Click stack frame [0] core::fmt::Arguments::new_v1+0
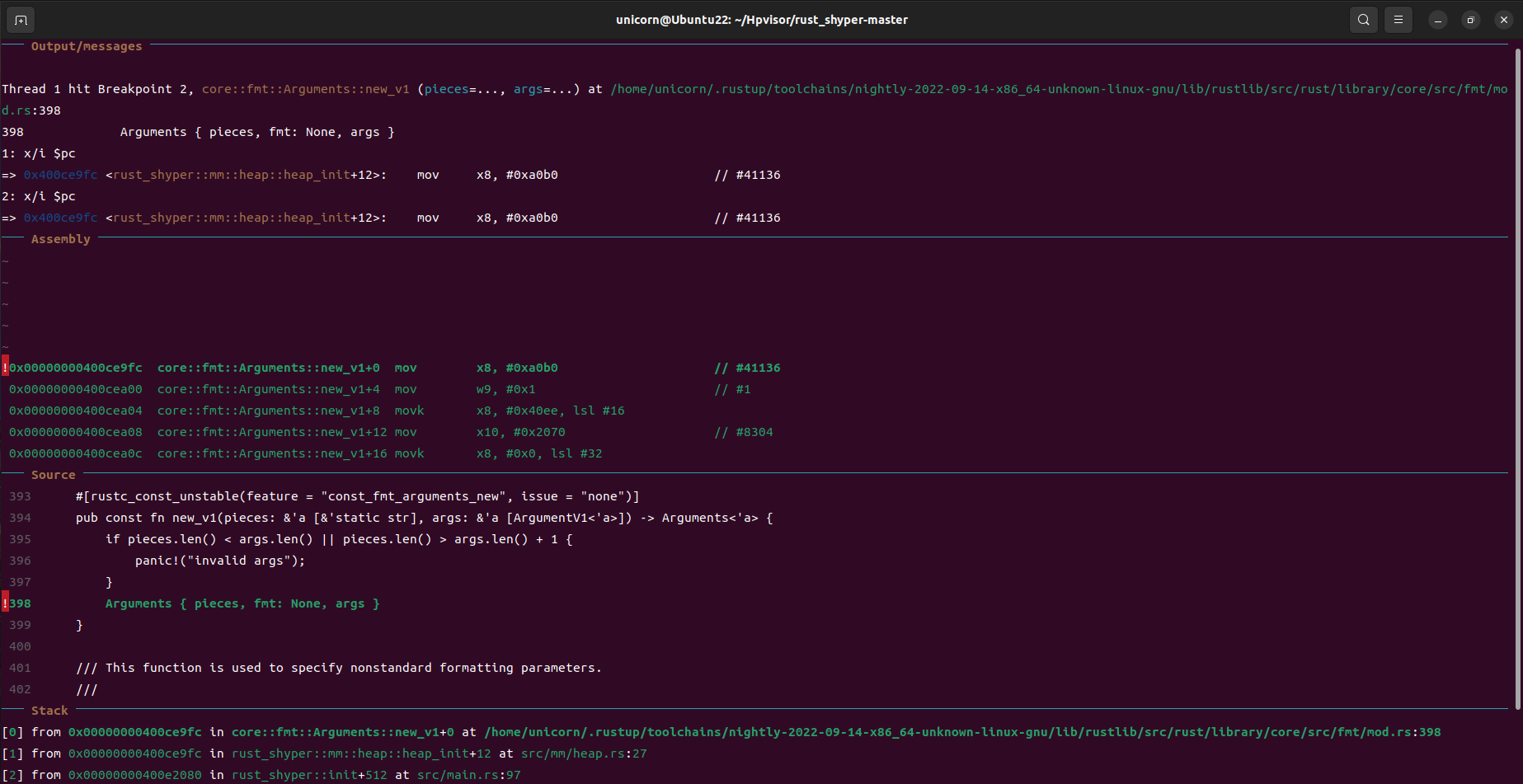 click(x=722, y=732)
